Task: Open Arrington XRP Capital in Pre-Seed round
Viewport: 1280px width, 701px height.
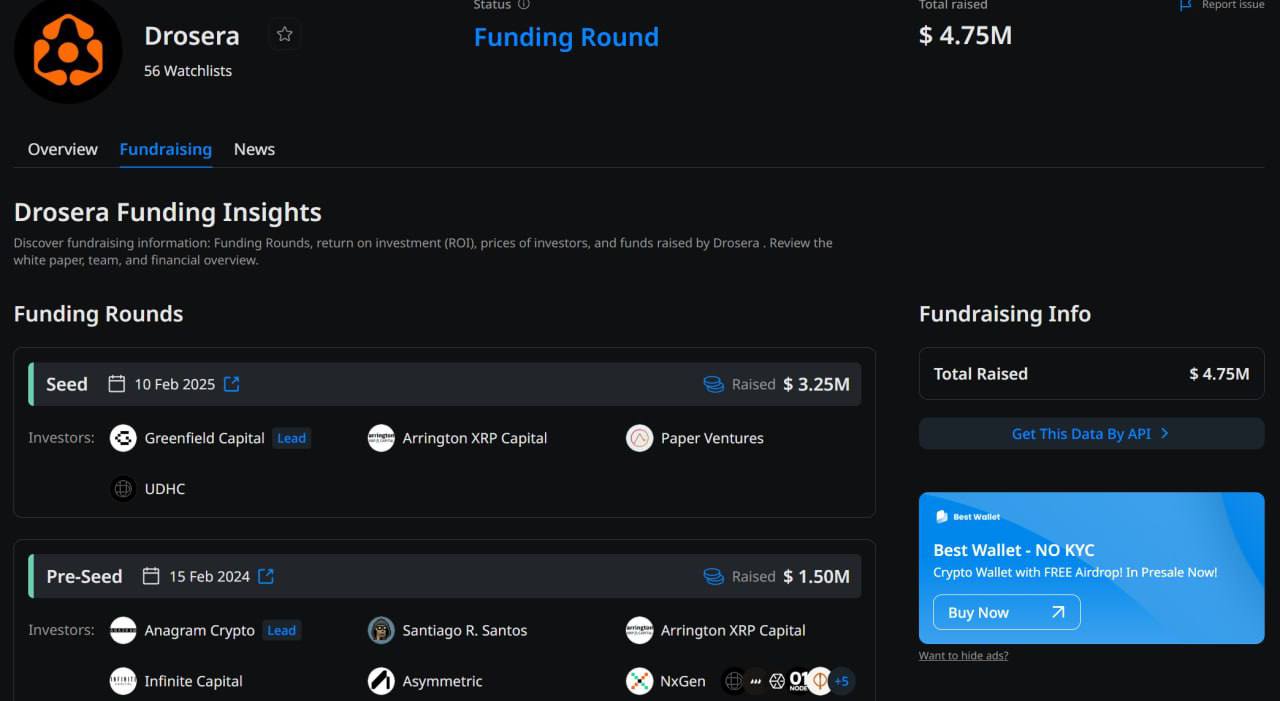Action: pyautogui.click(x=733, y=630)
